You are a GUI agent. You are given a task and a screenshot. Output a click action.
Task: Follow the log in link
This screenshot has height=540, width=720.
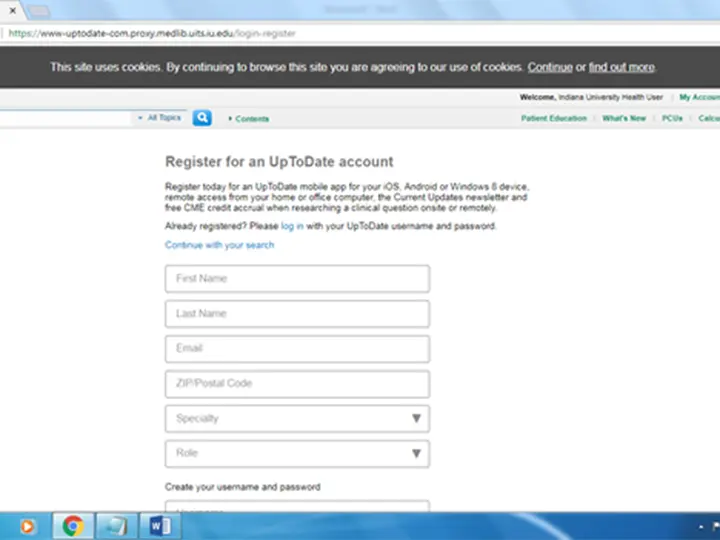point(292,226)
